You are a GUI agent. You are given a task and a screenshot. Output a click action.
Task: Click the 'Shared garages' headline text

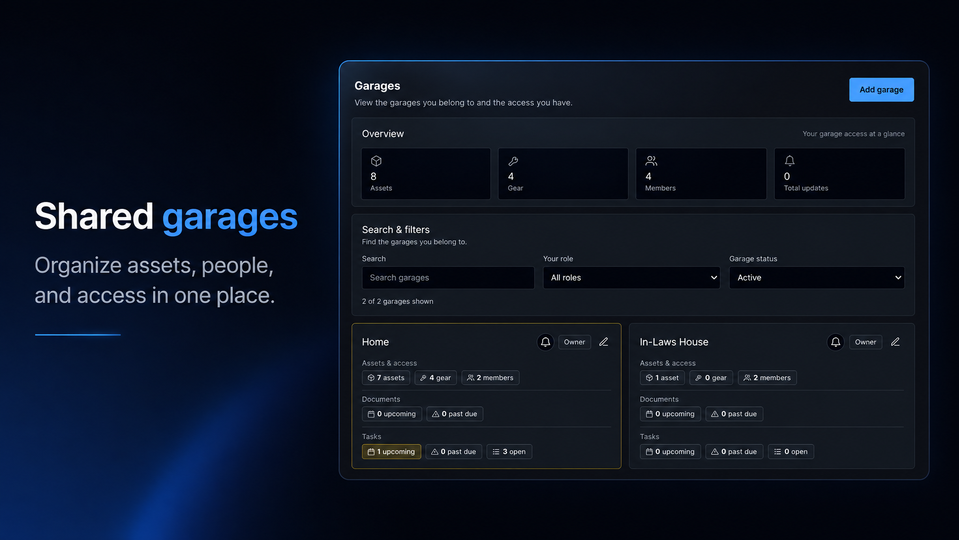(x=166, y=216)
